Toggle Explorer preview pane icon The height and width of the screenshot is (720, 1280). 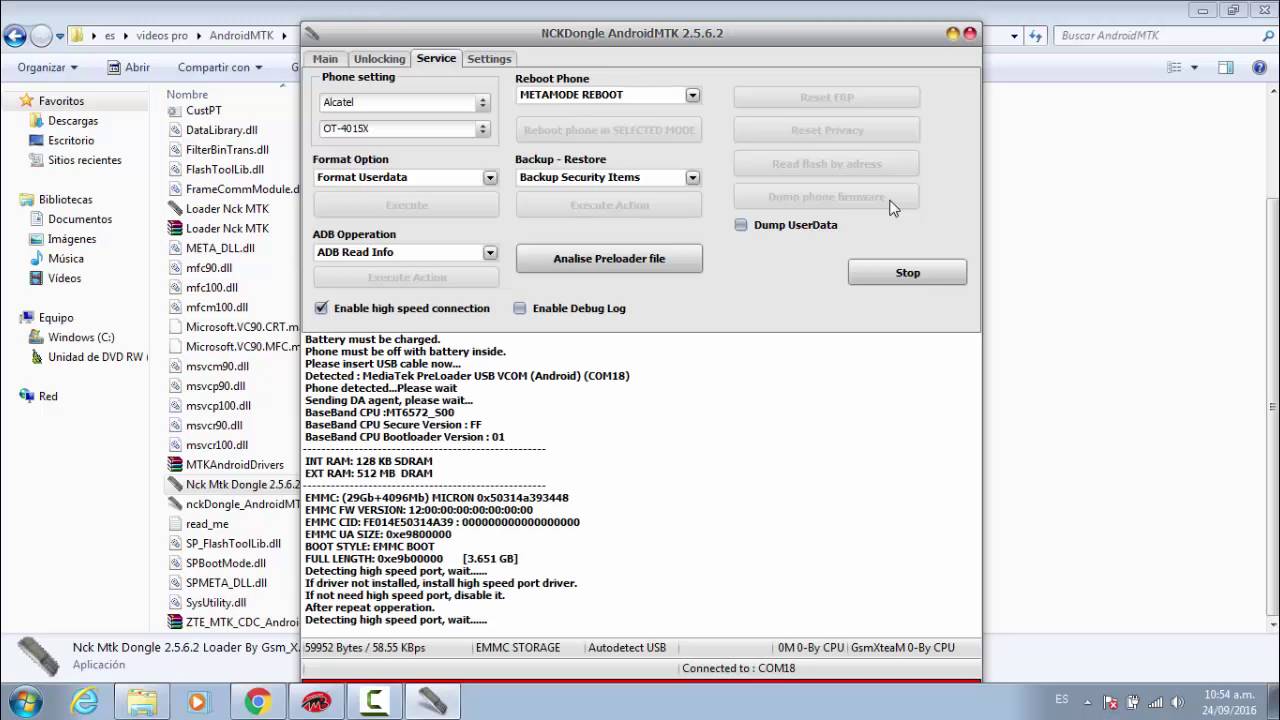1226,68
